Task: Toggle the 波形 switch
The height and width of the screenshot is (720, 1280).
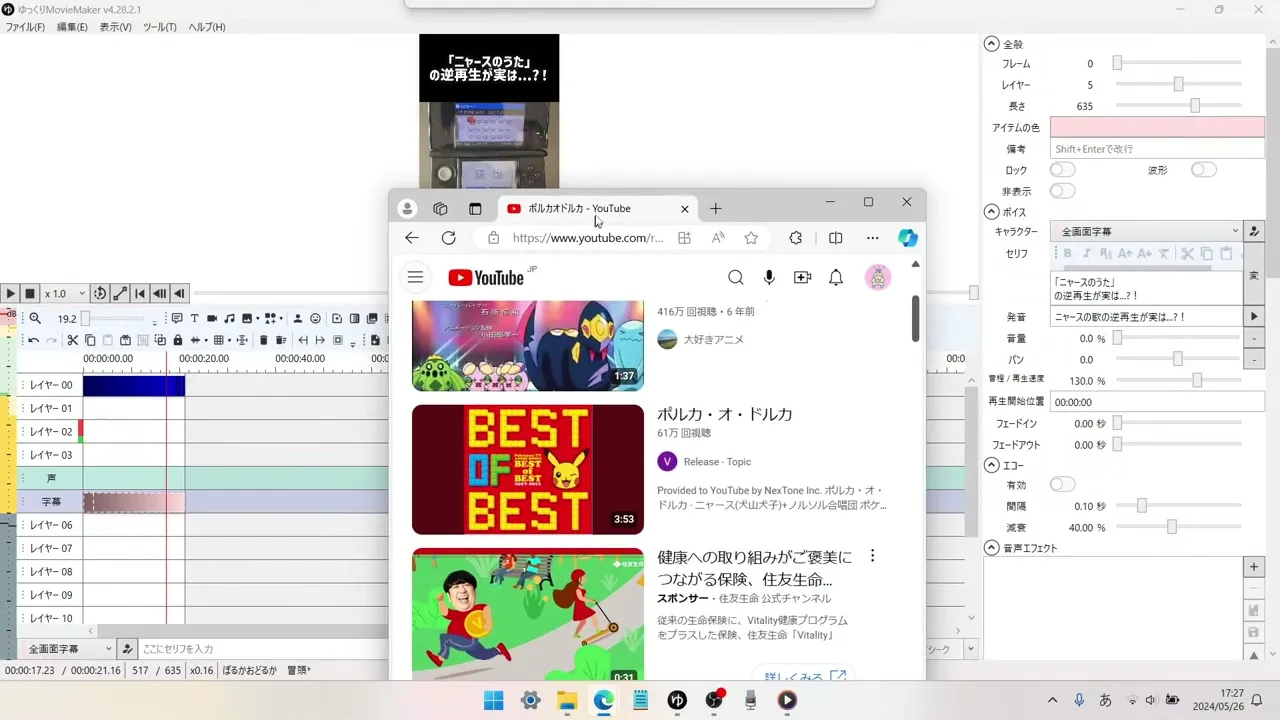Action: point(1203,170)
